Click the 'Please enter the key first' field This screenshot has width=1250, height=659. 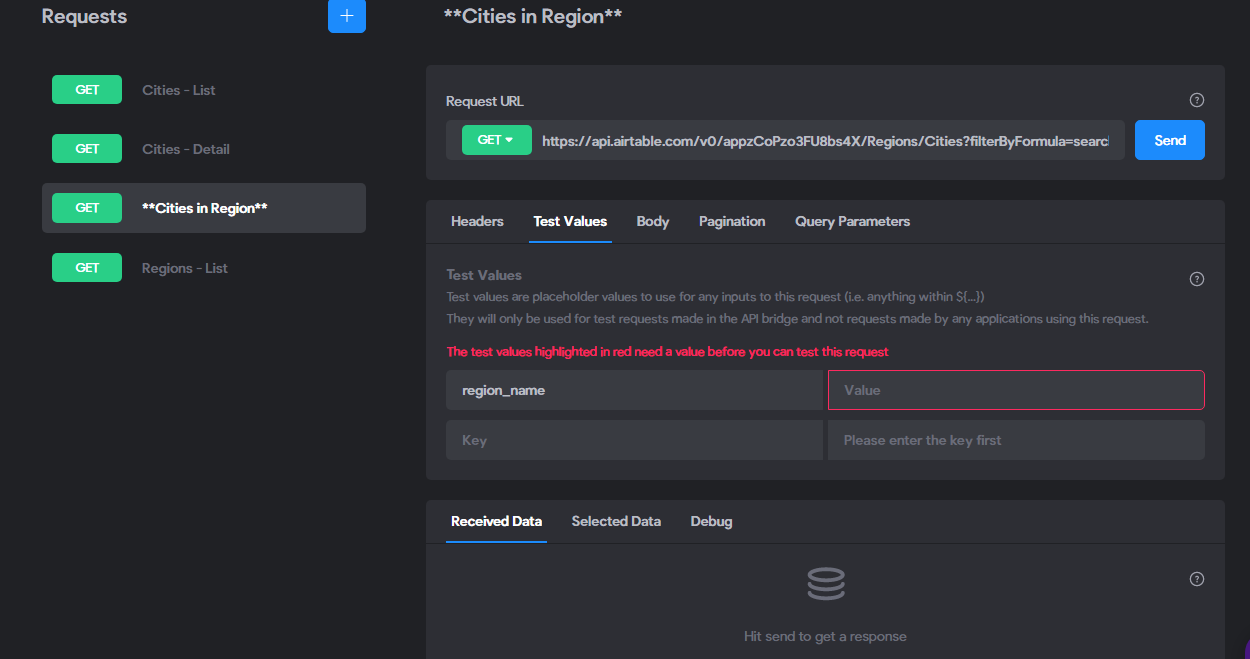click(1016, 440)
